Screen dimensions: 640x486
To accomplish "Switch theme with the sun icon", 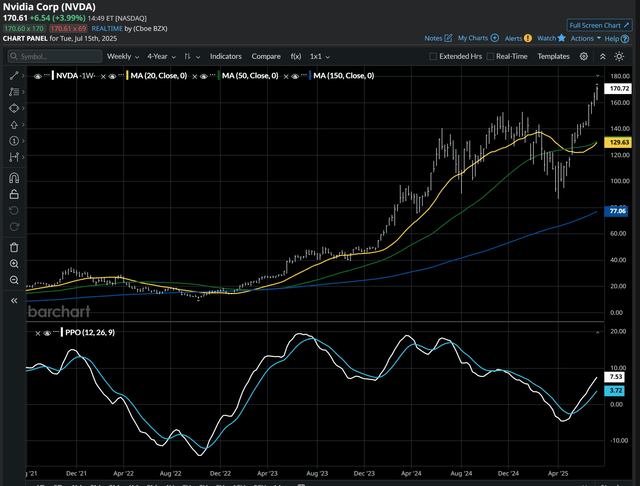I will point(619,56).
